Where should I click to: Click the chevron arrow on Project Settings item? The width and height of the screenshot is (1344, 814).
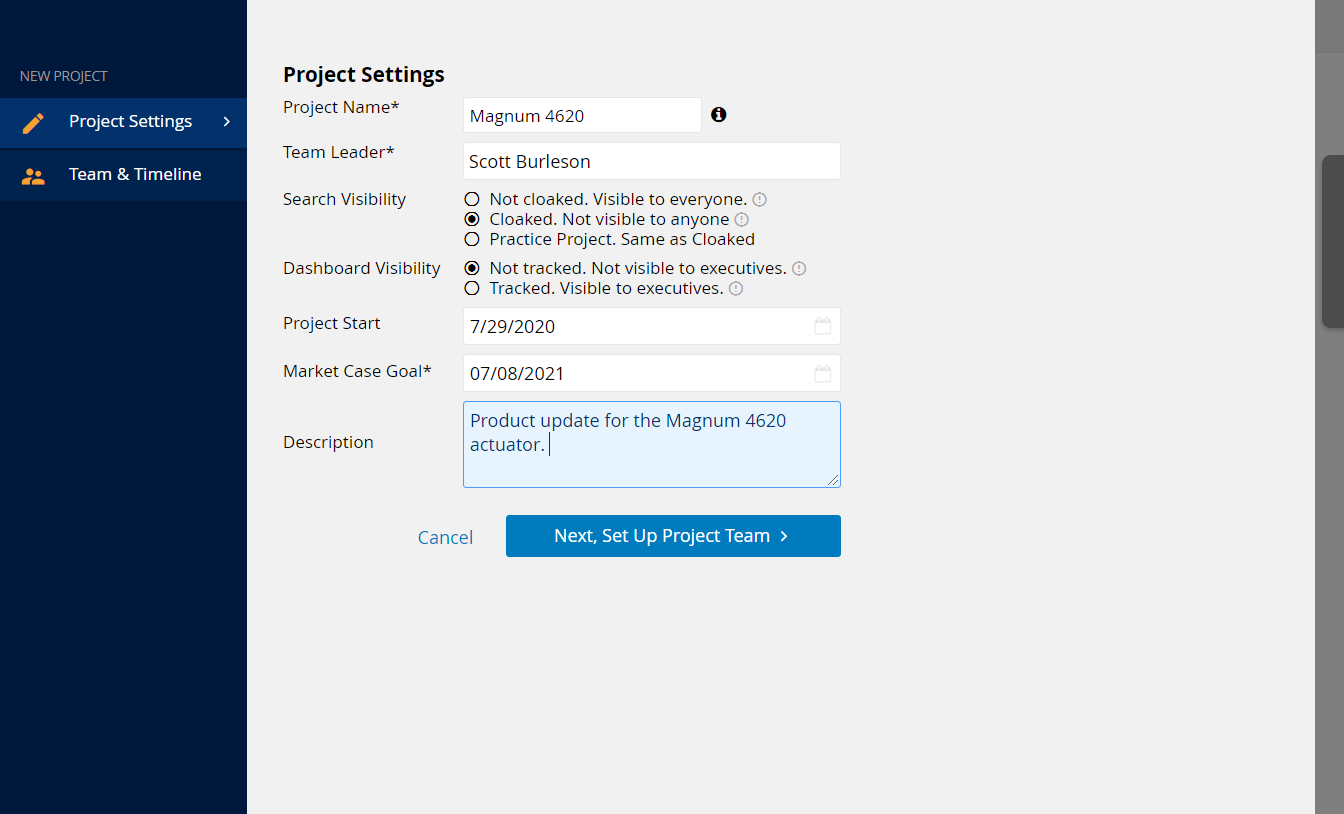click(227, 122)
